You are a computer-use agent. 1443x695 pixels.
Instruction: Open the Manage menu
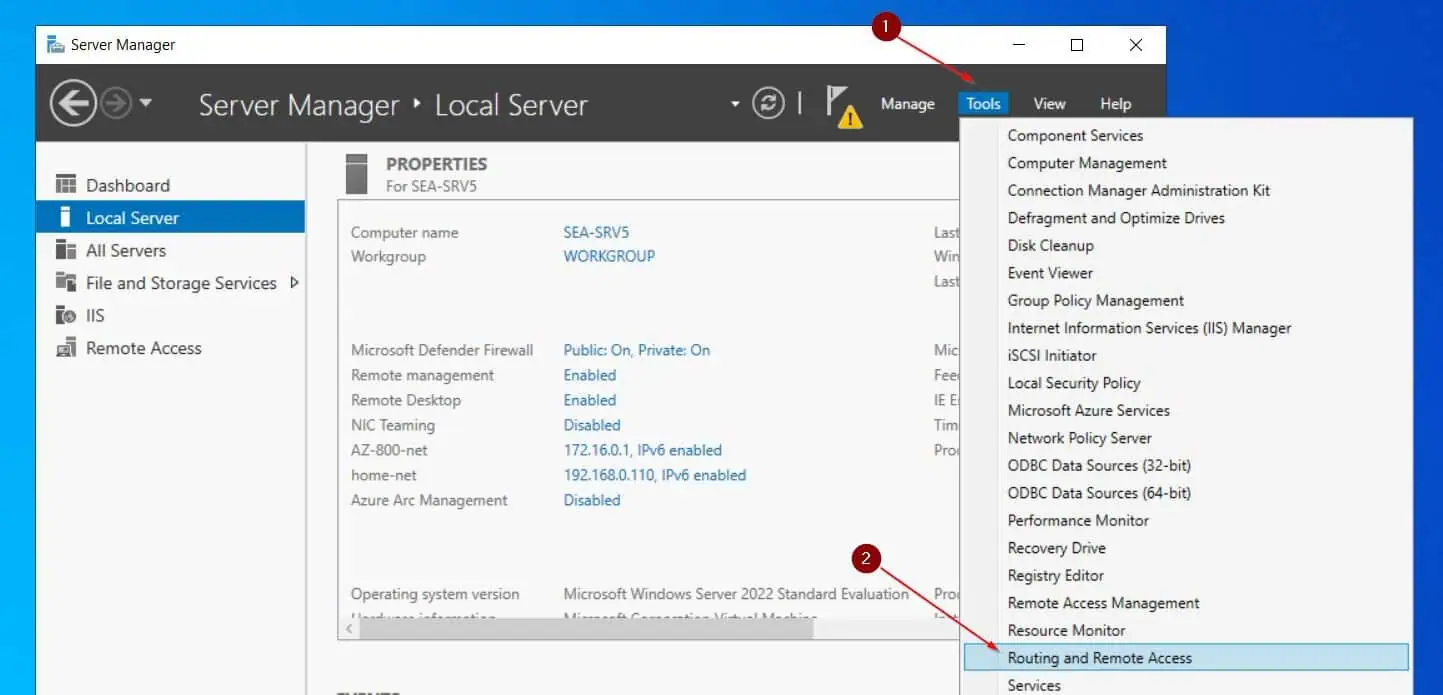908,104
